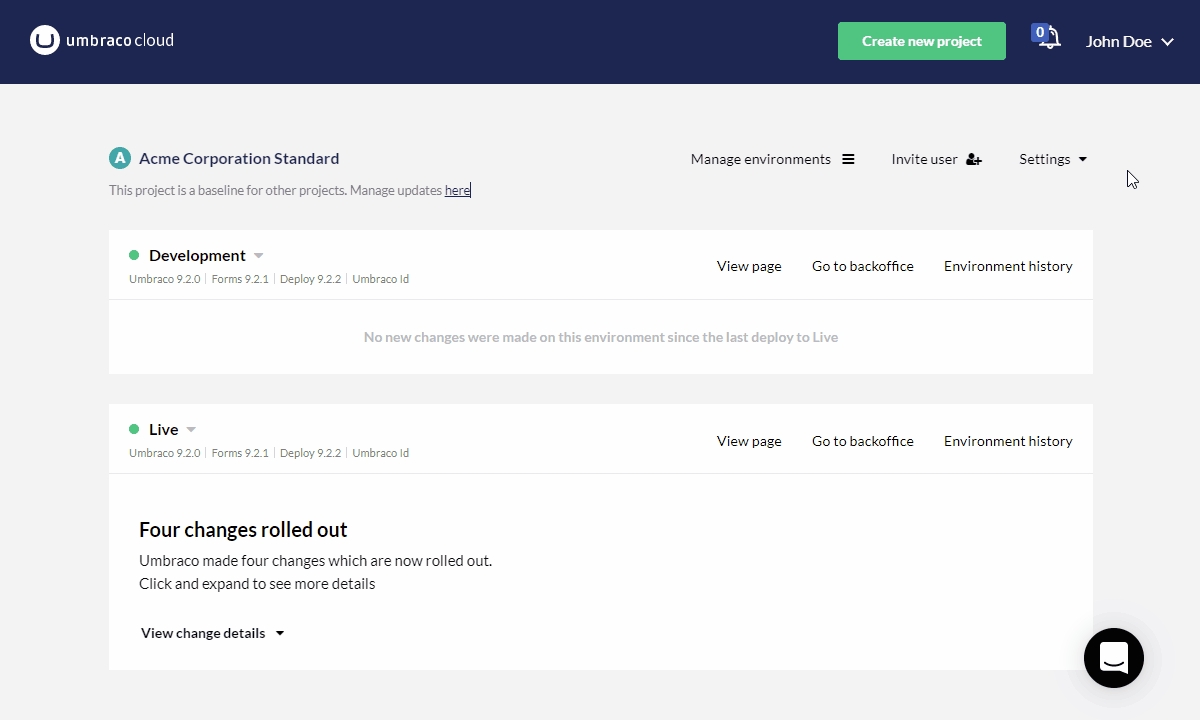
Task: Expand the Live environment dropdown arrow
Action: click(x=191, y=430)
